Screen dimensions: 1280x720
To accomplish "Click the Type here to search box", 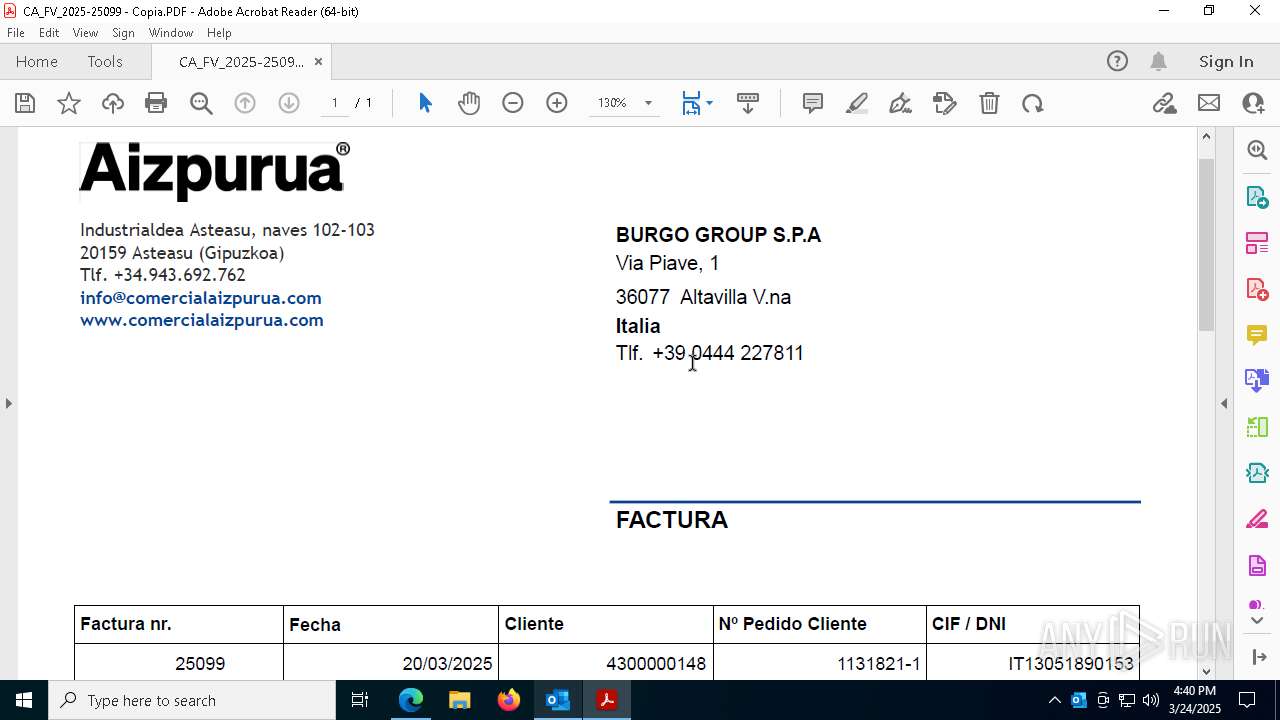I will coord(192,700).
